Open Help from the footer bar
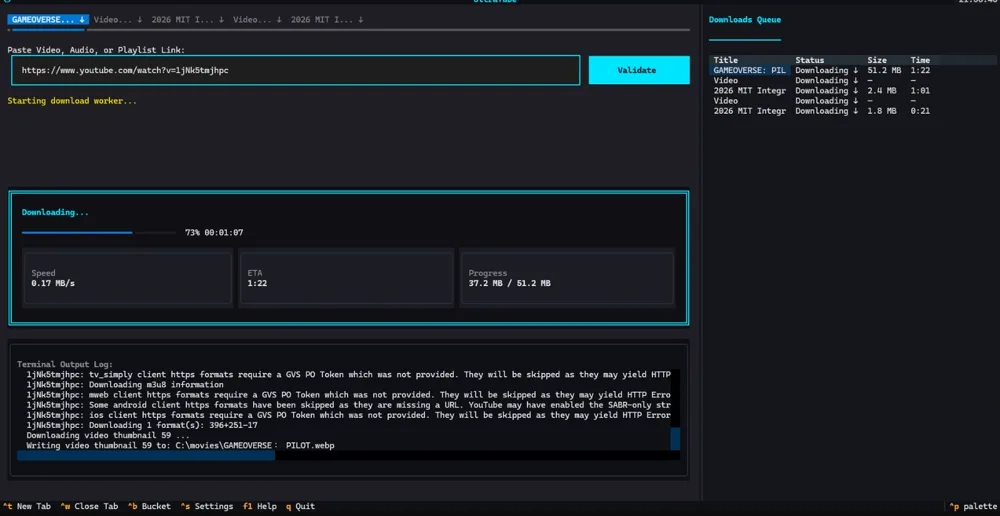Viewport: 1000px width, 516px height. point(260,506)
